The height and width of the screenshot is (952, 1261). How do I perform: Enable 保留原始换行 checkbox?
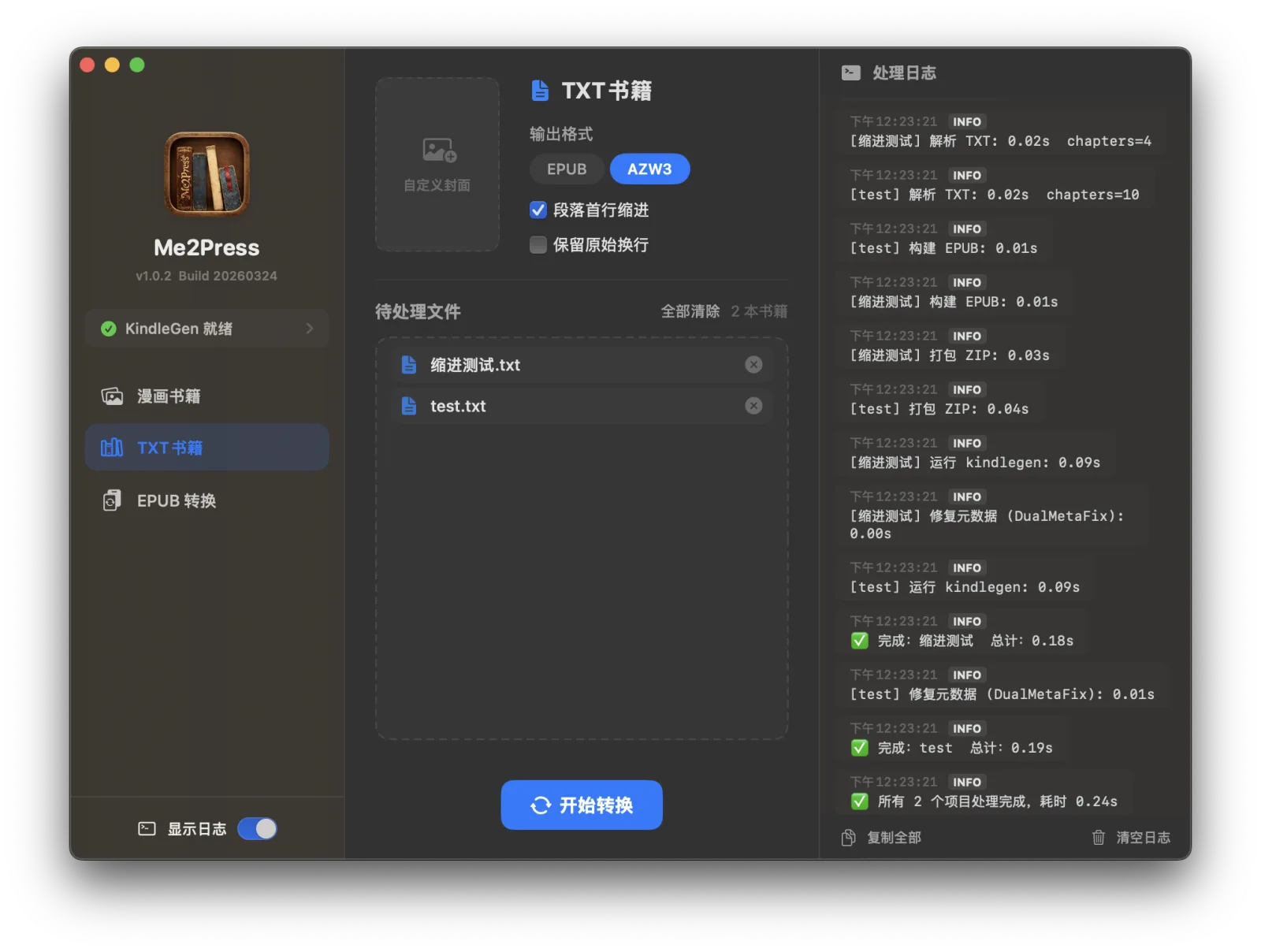click(538, 245)
